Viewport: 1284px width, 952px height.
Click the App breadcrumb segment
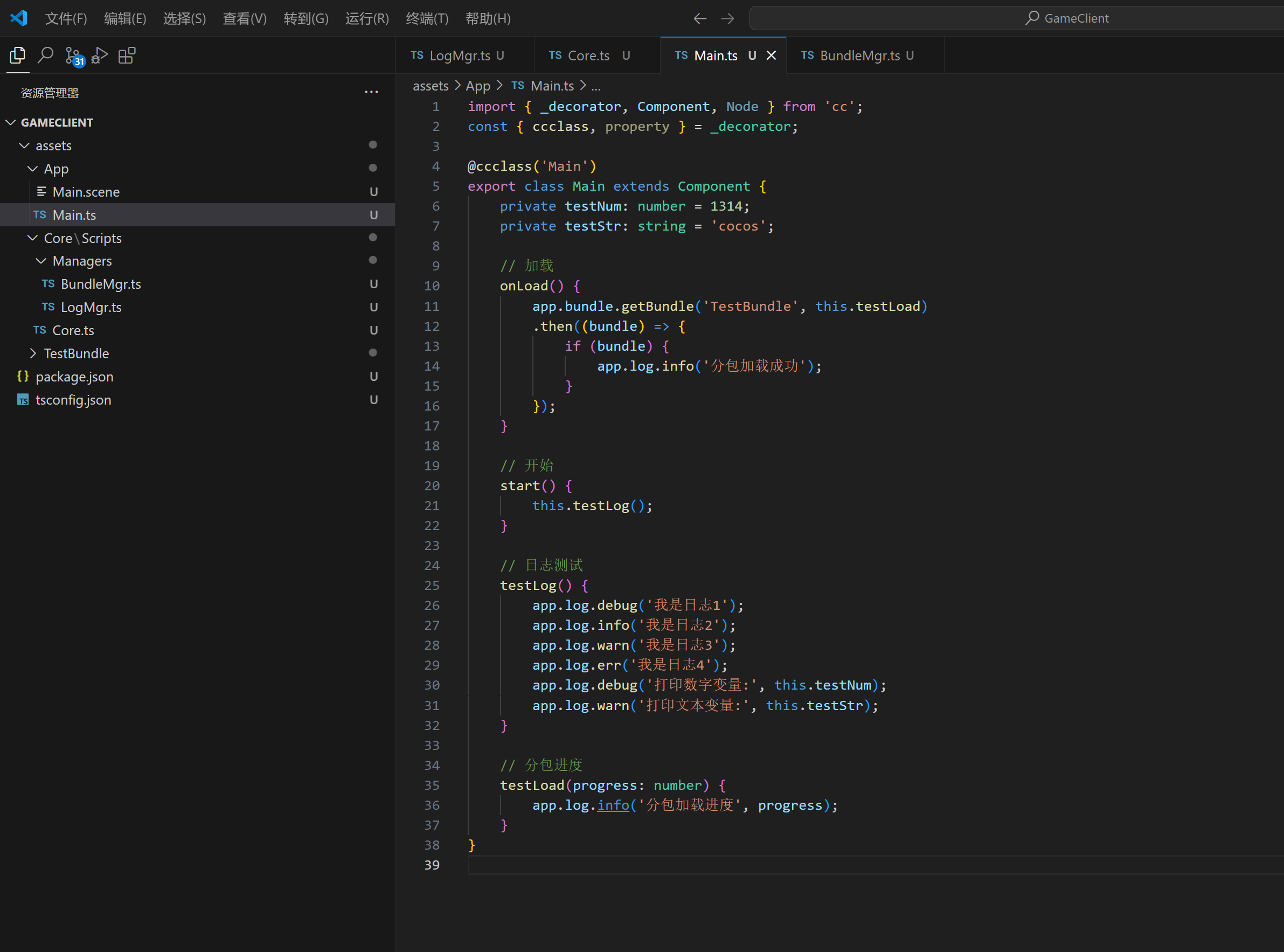point(478,86)
